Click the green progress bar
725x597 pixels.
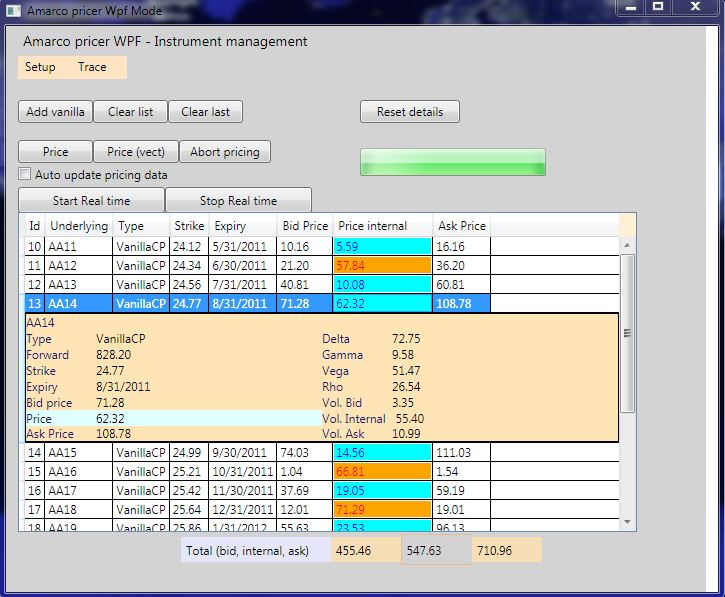click(x=452, y=162)
